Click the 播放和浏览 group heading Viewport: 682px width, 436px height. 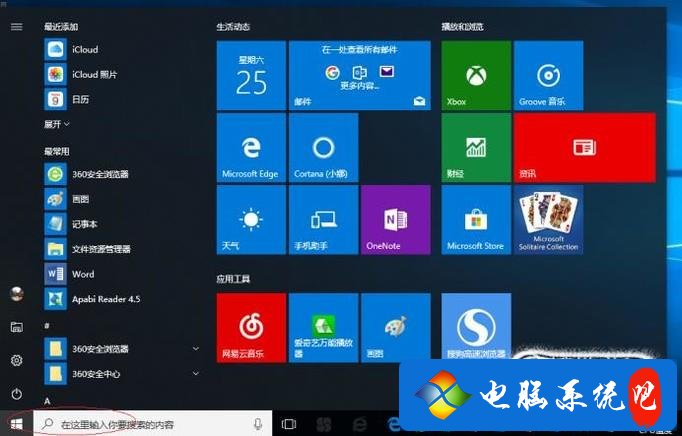pyautogui.click(x=462, y=27)
